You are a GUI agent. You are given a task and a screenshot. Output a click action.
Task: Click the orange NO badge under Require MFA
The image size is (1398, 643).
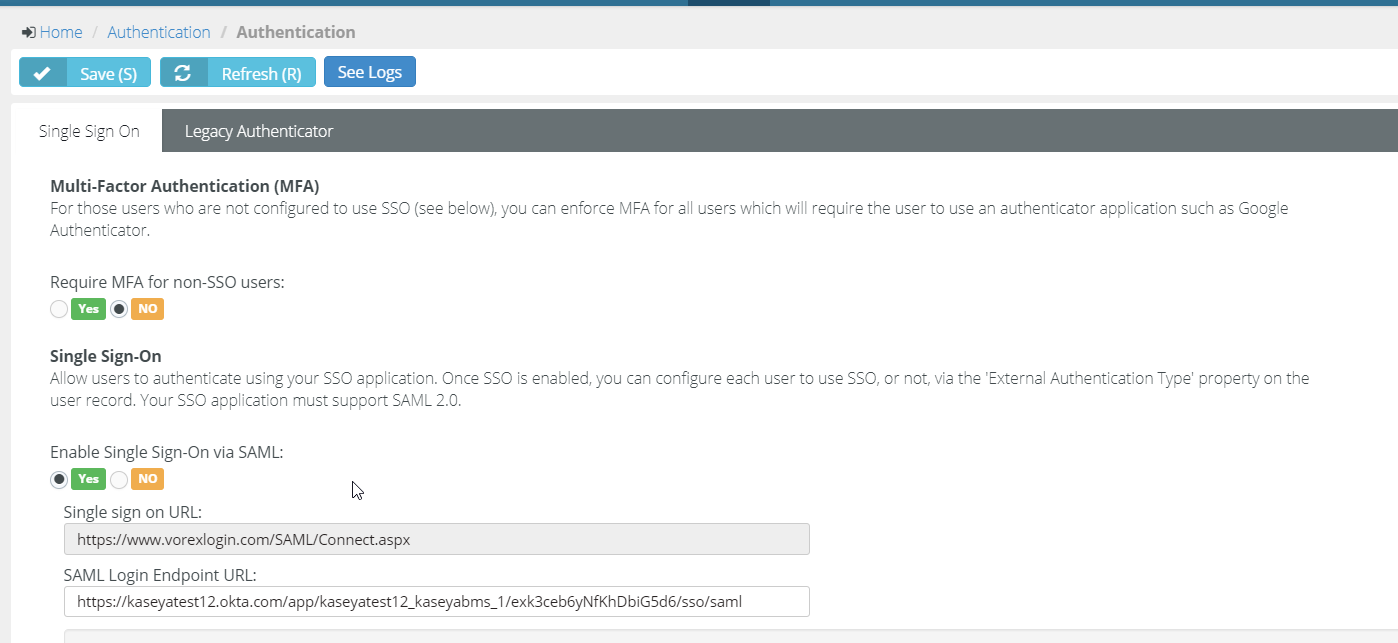(148, 309)
